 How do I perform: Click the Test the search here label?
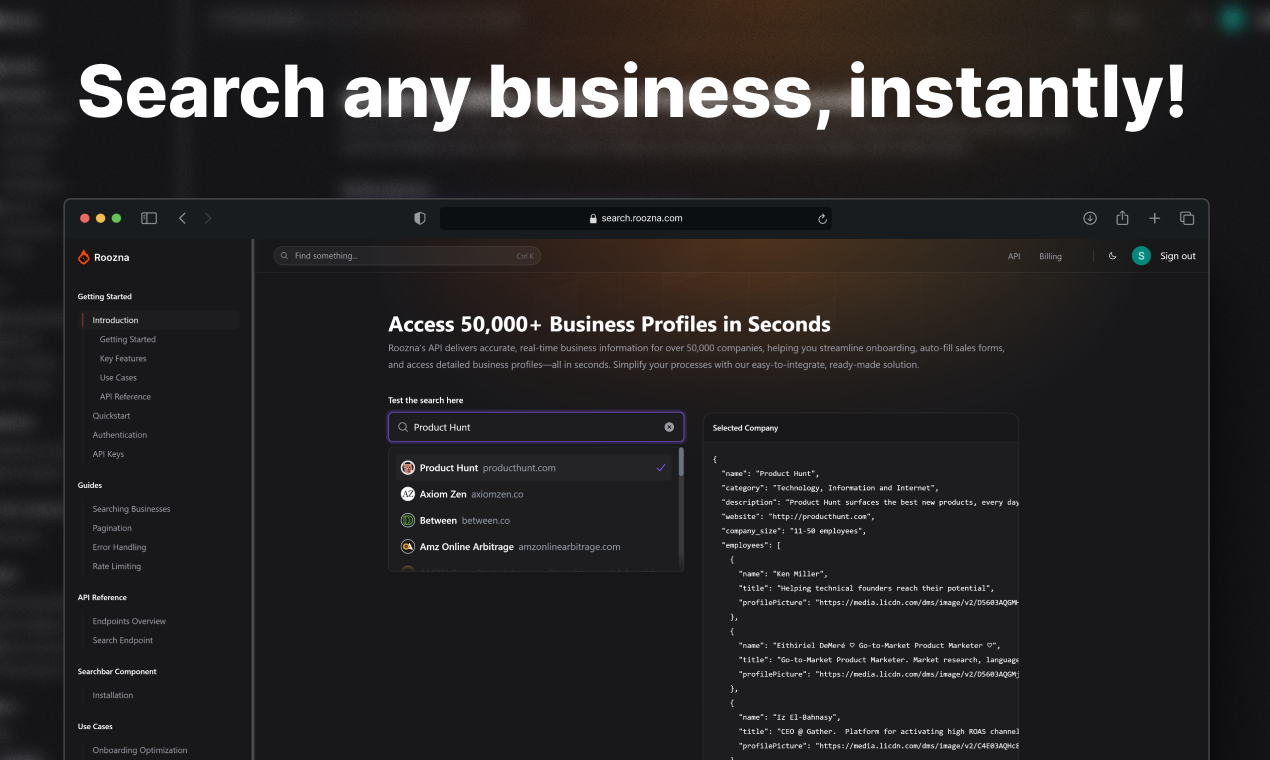point(425,400)
